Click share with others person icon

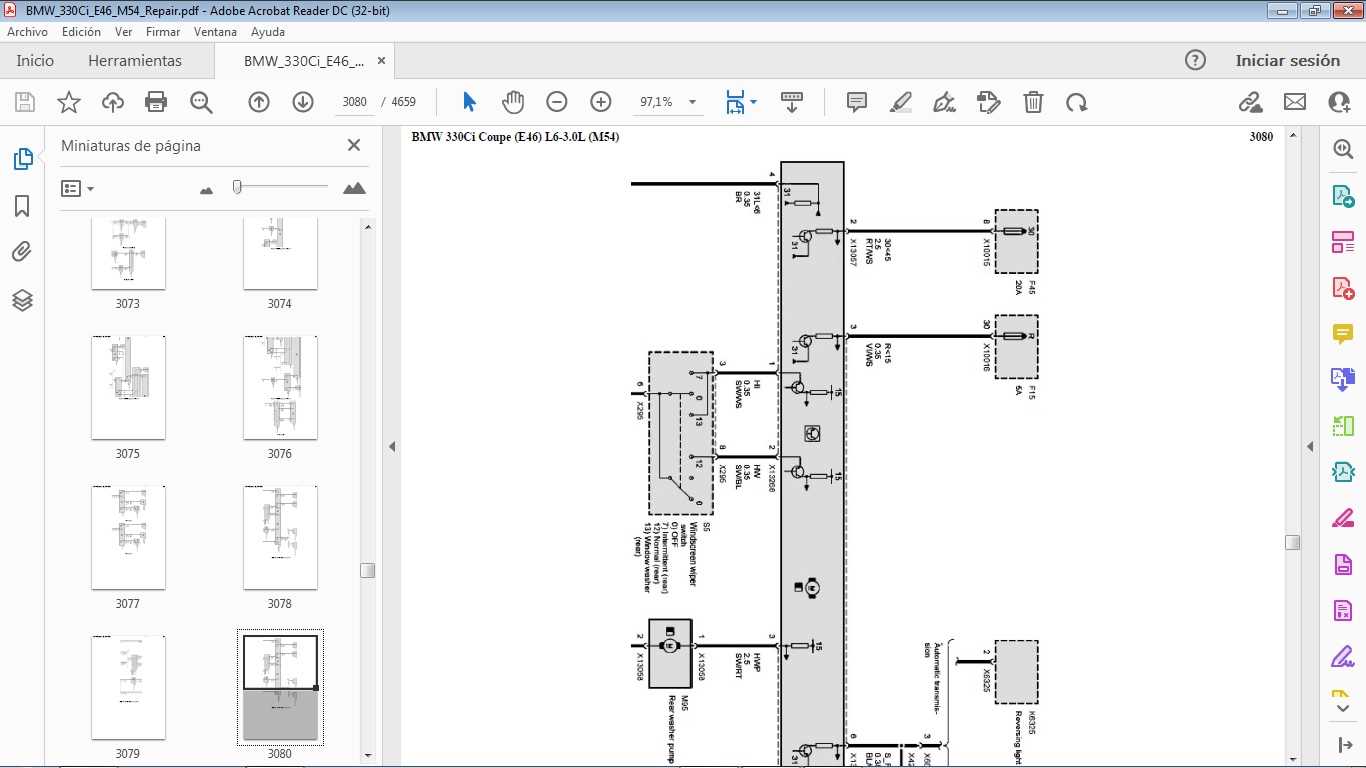click(1339, 102)
